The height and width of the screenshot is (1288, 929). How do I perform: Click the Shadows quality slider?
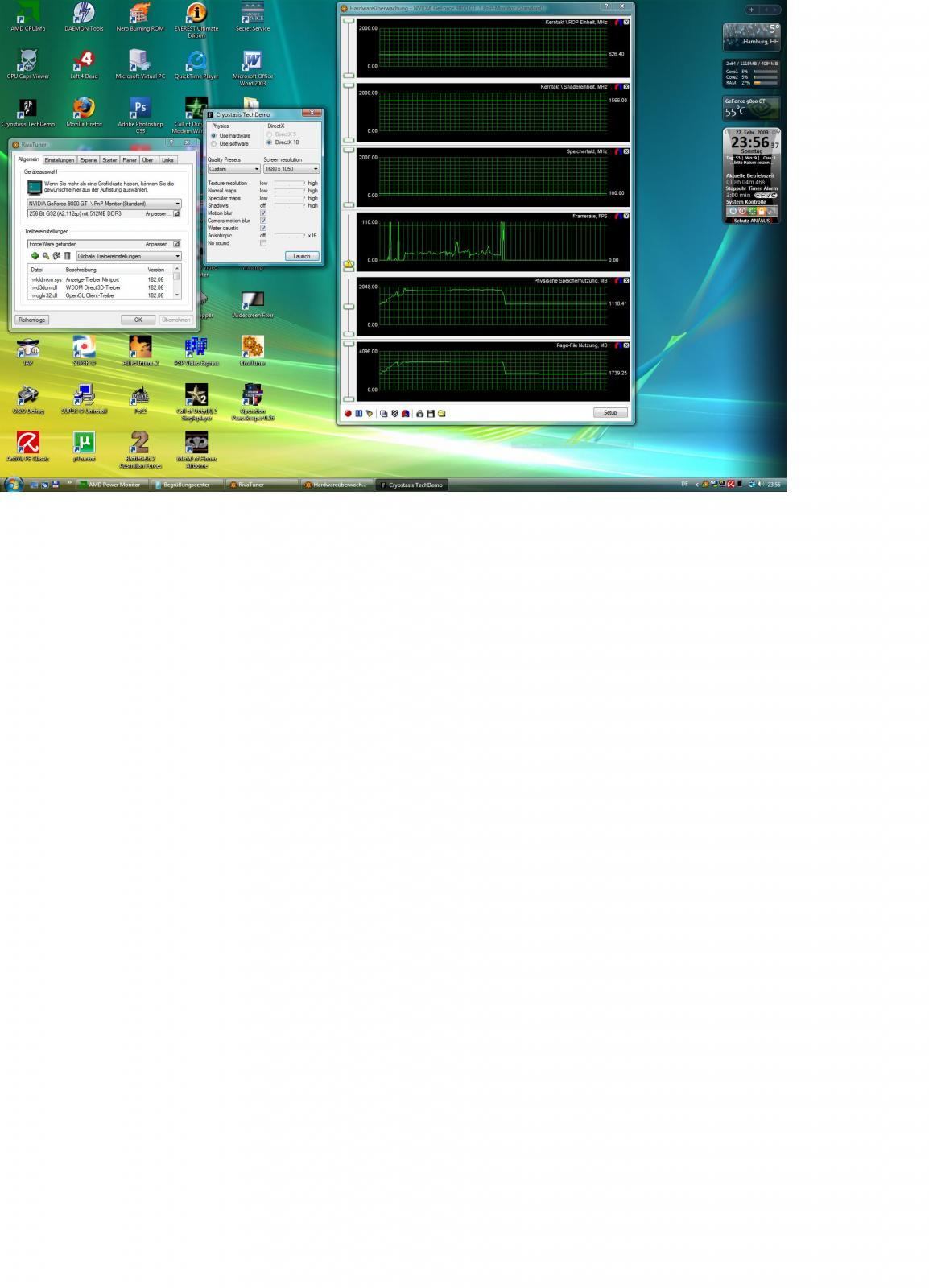(289, 205)
